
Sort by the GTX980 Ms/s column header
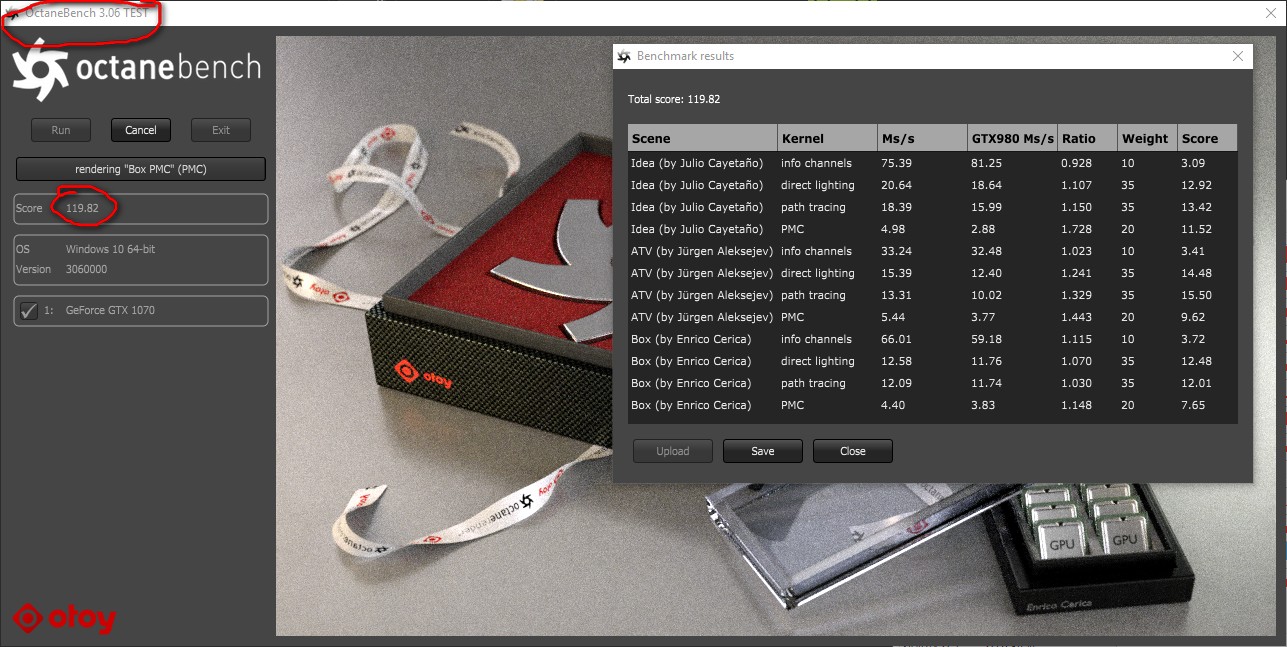point(1012,138)
